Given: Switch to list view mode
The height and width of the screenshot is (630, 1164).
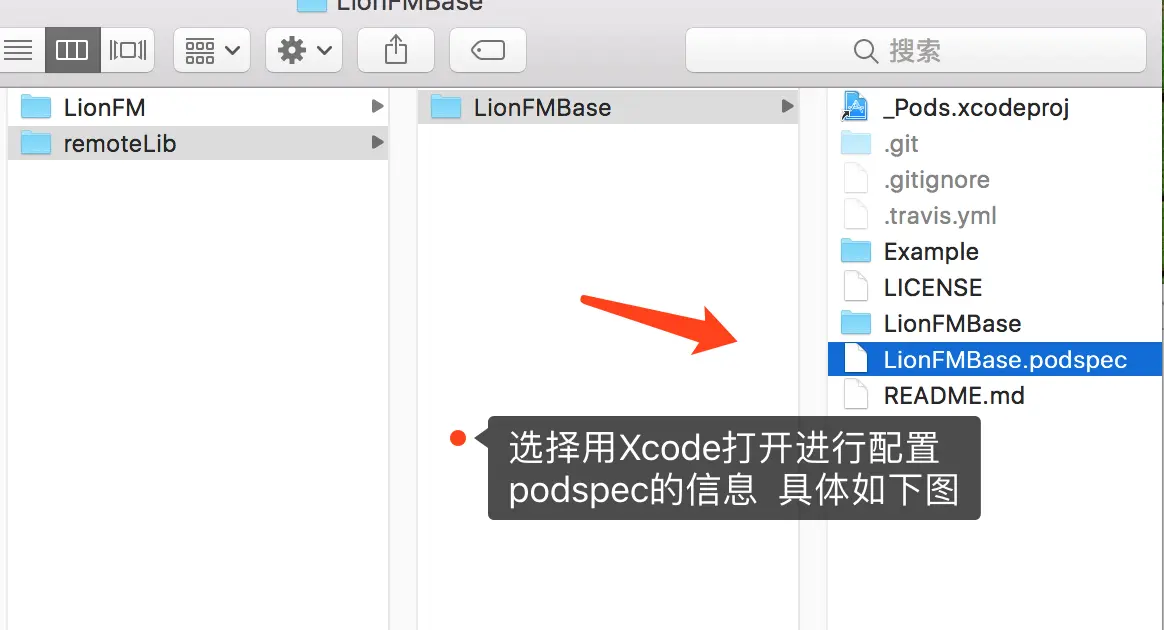Looking at the screenshot, I should (x=21, y=50).
